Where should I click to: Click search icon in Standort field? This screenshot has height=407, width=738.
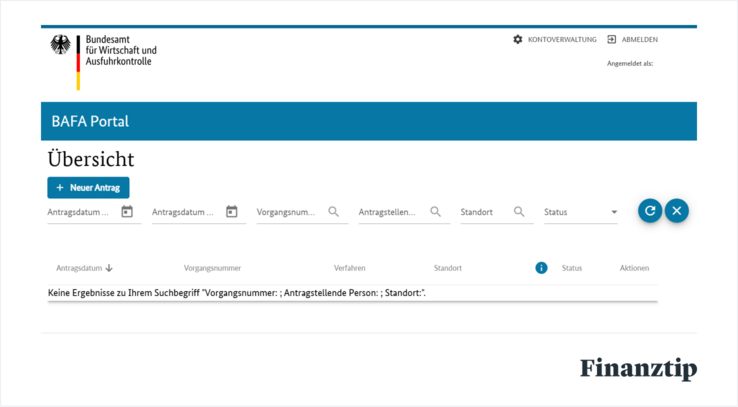[x=519, y=212]
